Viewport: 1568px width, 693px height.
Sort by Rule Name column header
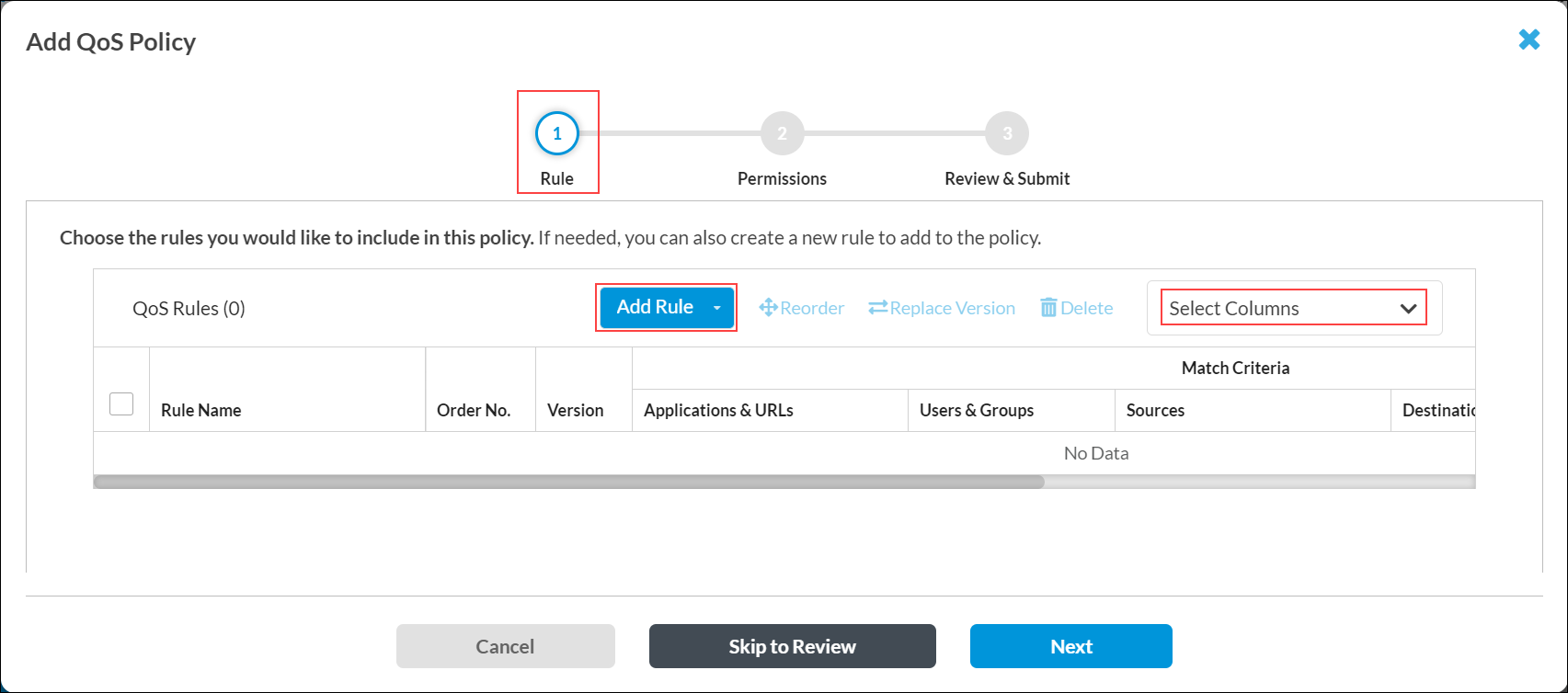[201, 411]
